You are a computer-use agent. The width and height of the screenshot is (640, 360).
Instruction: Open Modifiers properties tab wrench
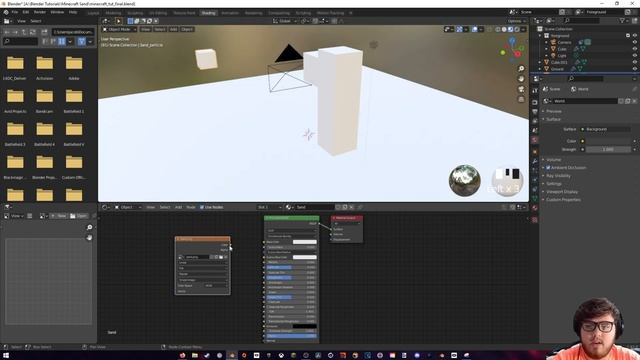535,161
